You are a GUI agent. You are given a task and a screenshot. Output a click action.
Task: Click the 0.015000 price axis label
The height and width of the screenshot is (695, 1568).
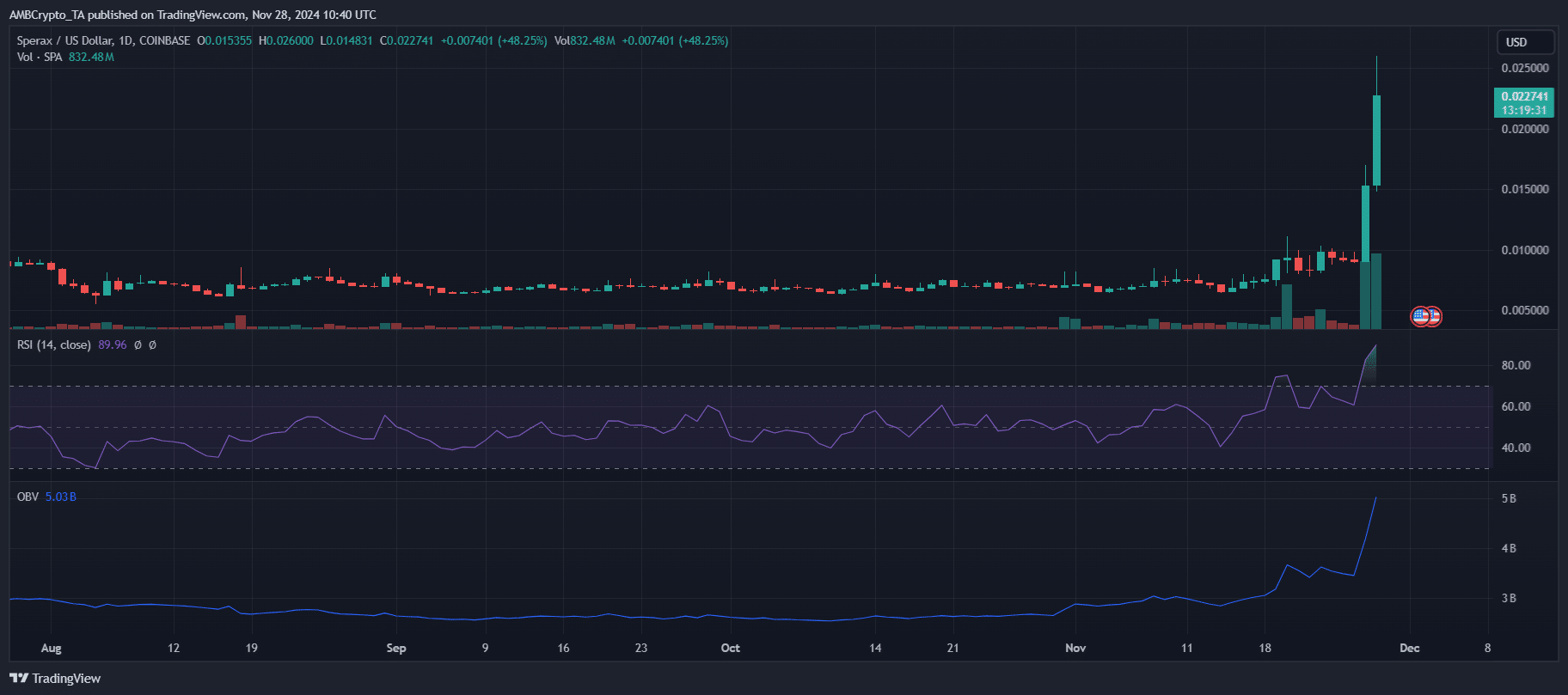click(1525, 189)
